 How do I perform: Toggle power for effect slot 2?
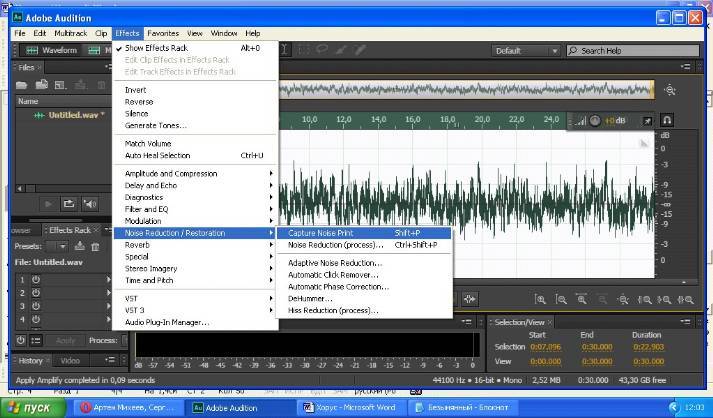click(36, 292)
